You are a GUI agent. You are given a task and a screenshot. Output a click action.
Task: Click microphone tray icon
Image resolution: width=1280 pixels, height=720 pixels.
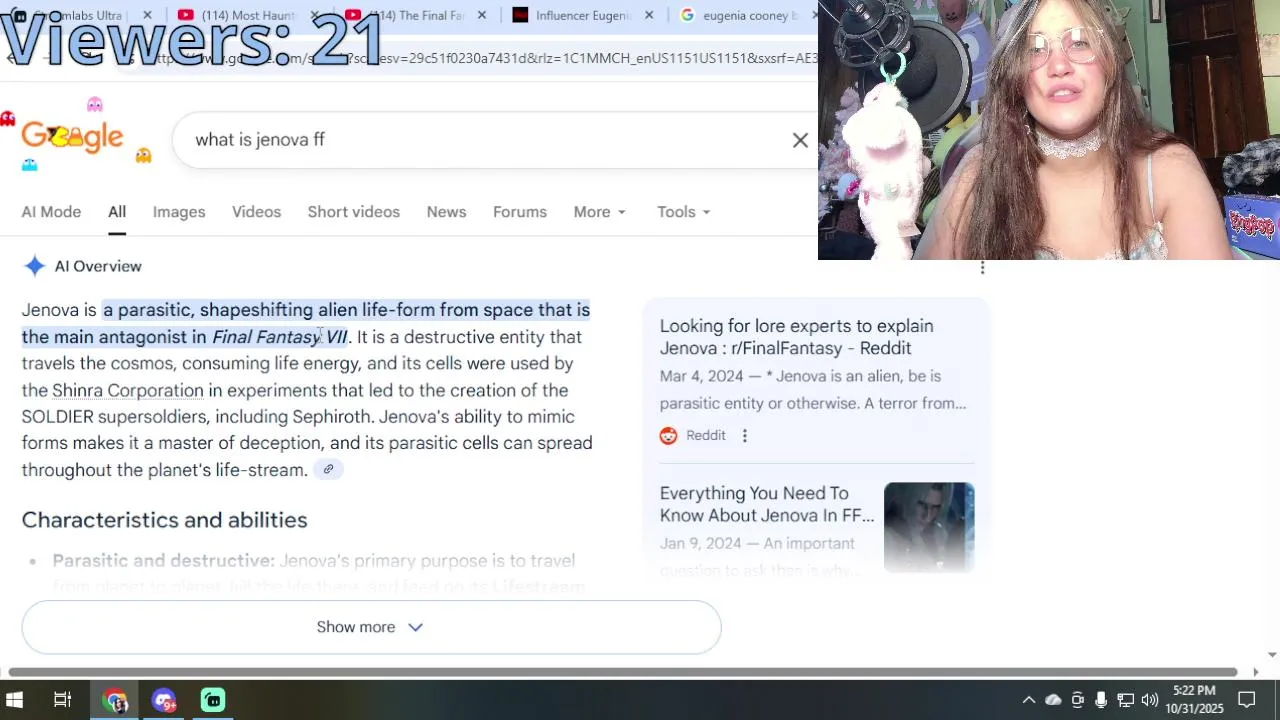1101,700
